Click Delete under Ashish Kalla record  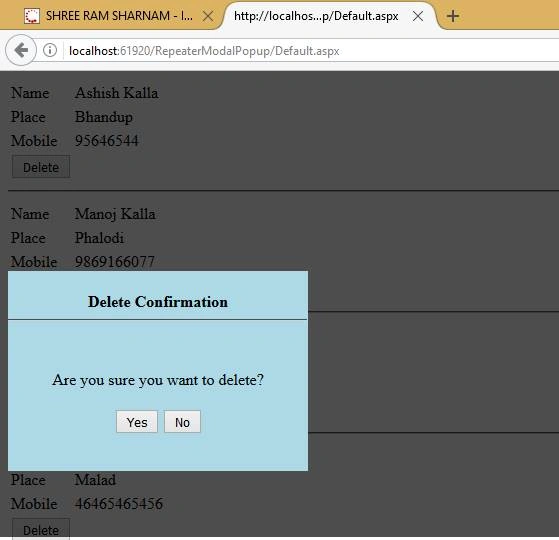(x=41, y=167)
